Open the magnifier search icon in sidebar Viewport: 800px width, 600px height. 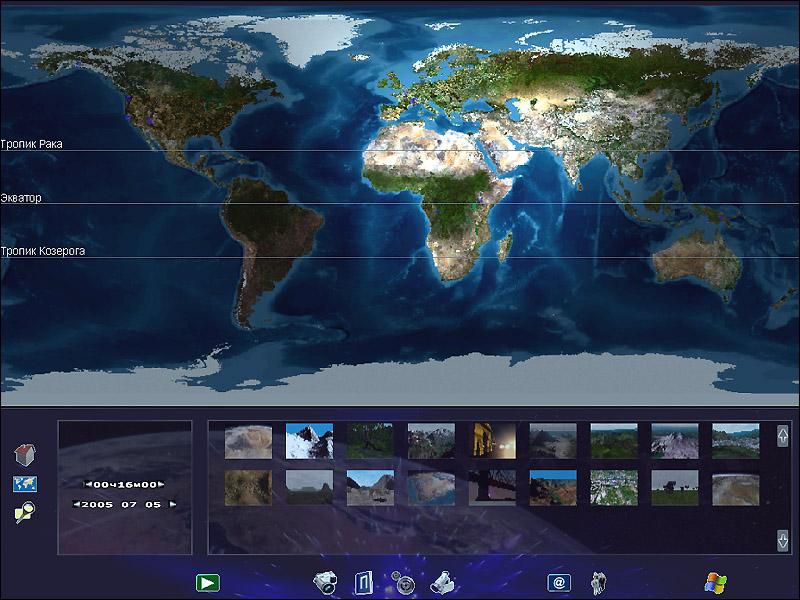click(24, 513)
